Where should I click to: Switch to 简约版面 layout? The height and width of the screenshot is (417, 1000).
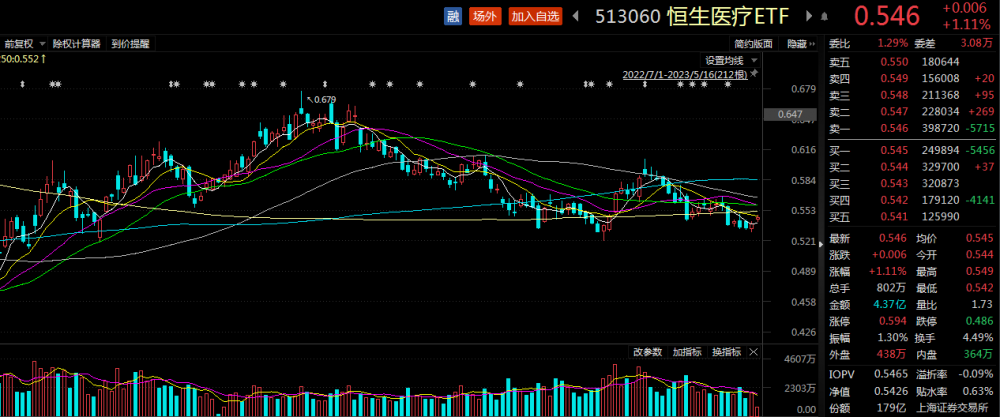click(x=753, y=44)
